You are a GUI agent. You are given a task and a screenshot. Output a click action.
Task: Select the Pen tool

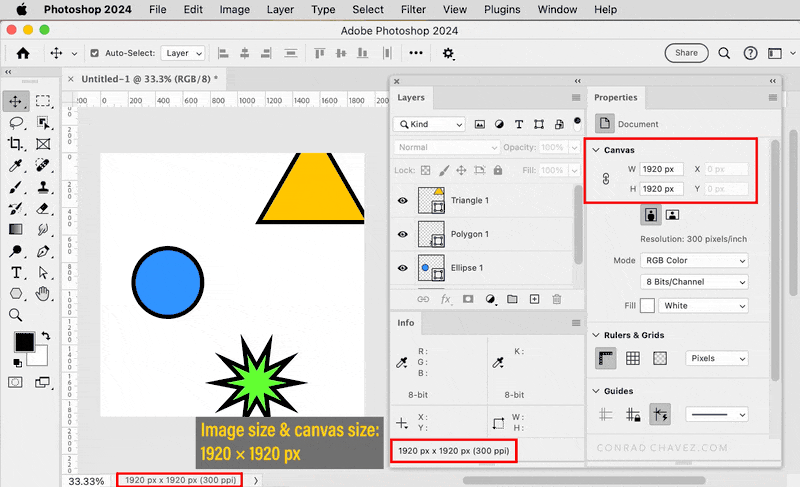click(x=43, y=251)
